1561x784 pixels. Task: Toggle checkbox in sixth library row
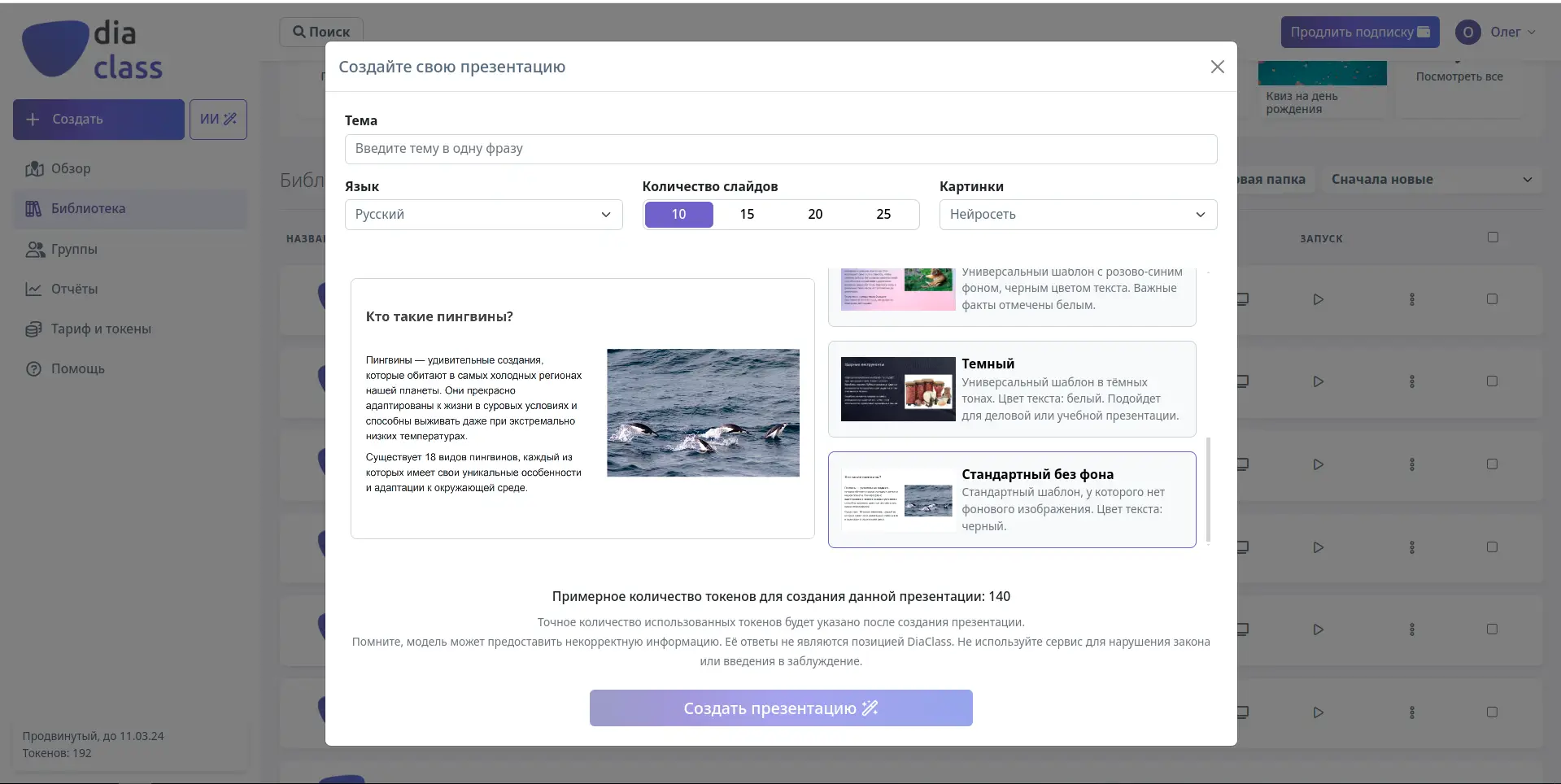click(x=1492, y=712)
